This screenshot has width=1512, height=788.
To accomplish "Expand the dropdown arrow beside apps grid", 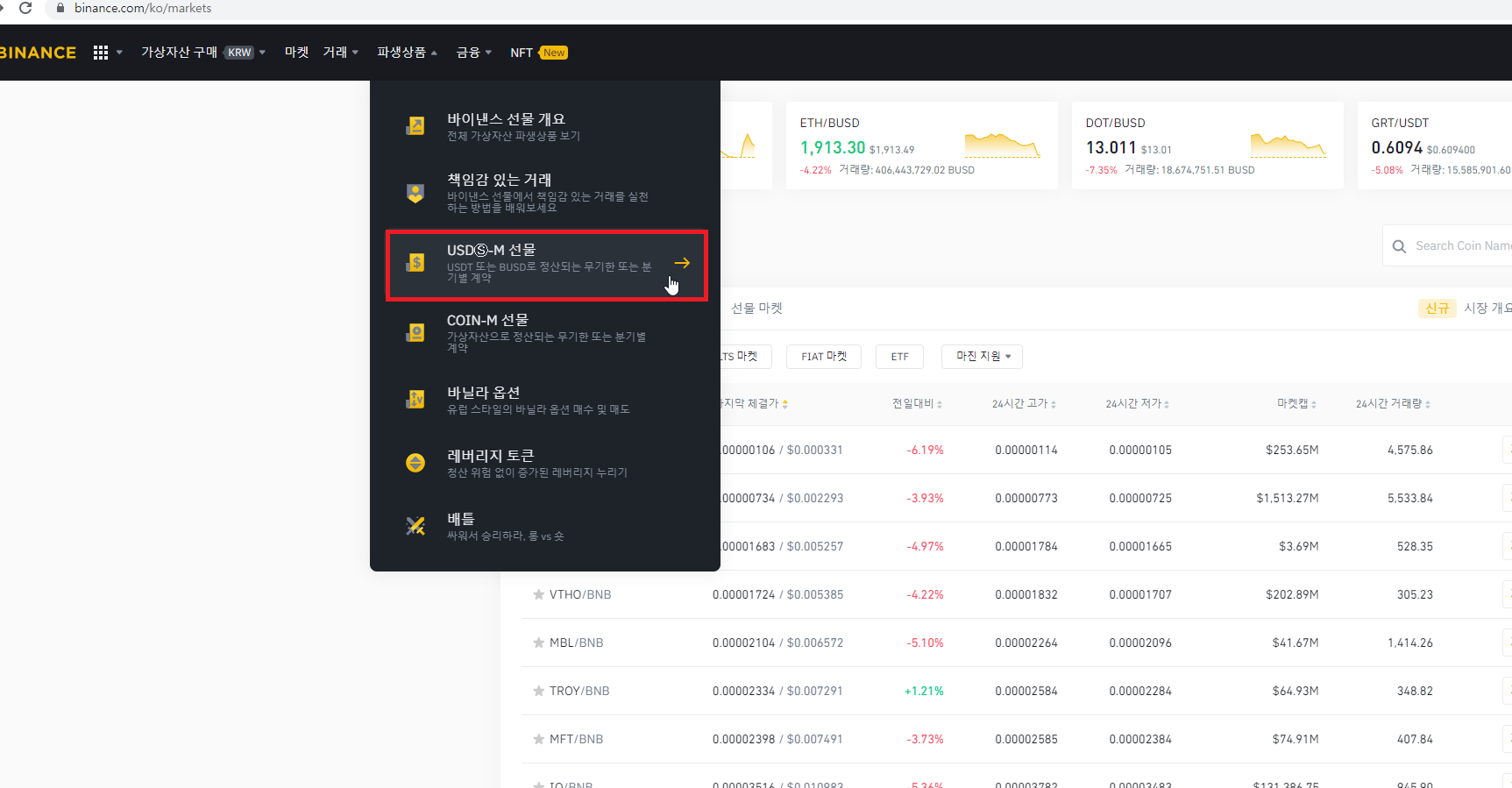I will tap(119, 53).
